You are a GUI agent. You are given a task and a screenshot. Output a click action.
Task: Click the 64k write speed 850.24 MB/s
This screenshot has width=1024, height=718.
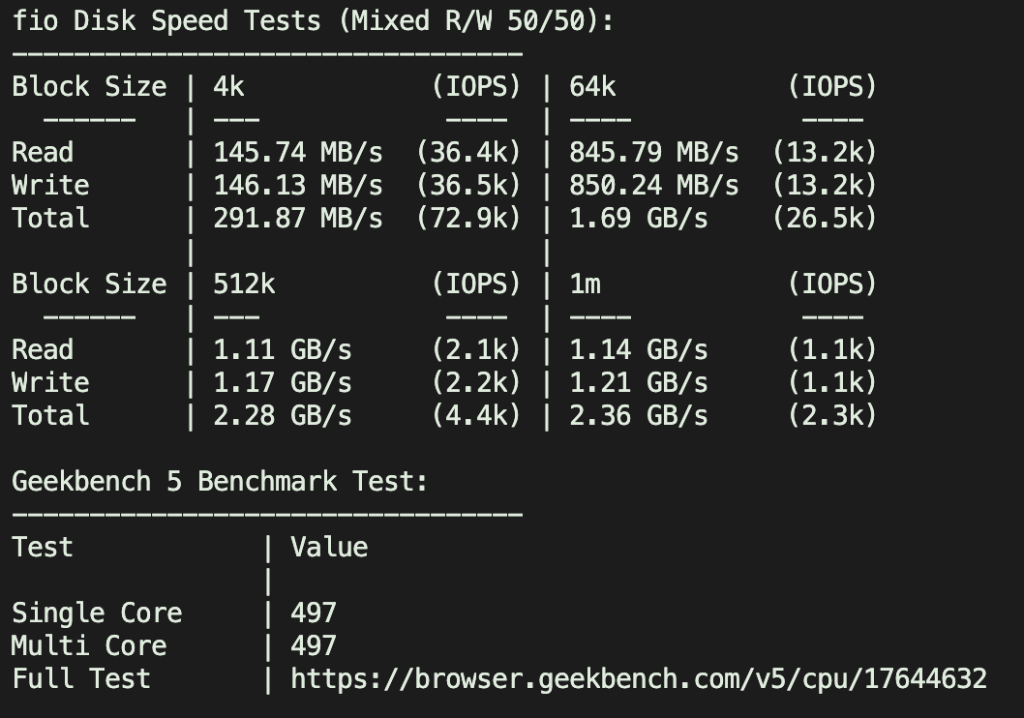654,185
